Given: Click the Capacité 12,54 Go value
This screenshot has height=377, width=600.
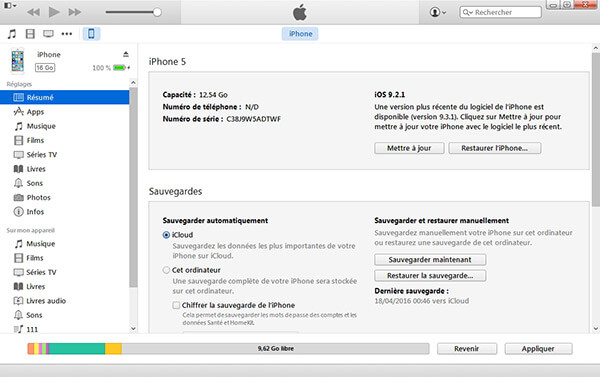Looking at the screenshot, I should [213, 95].
